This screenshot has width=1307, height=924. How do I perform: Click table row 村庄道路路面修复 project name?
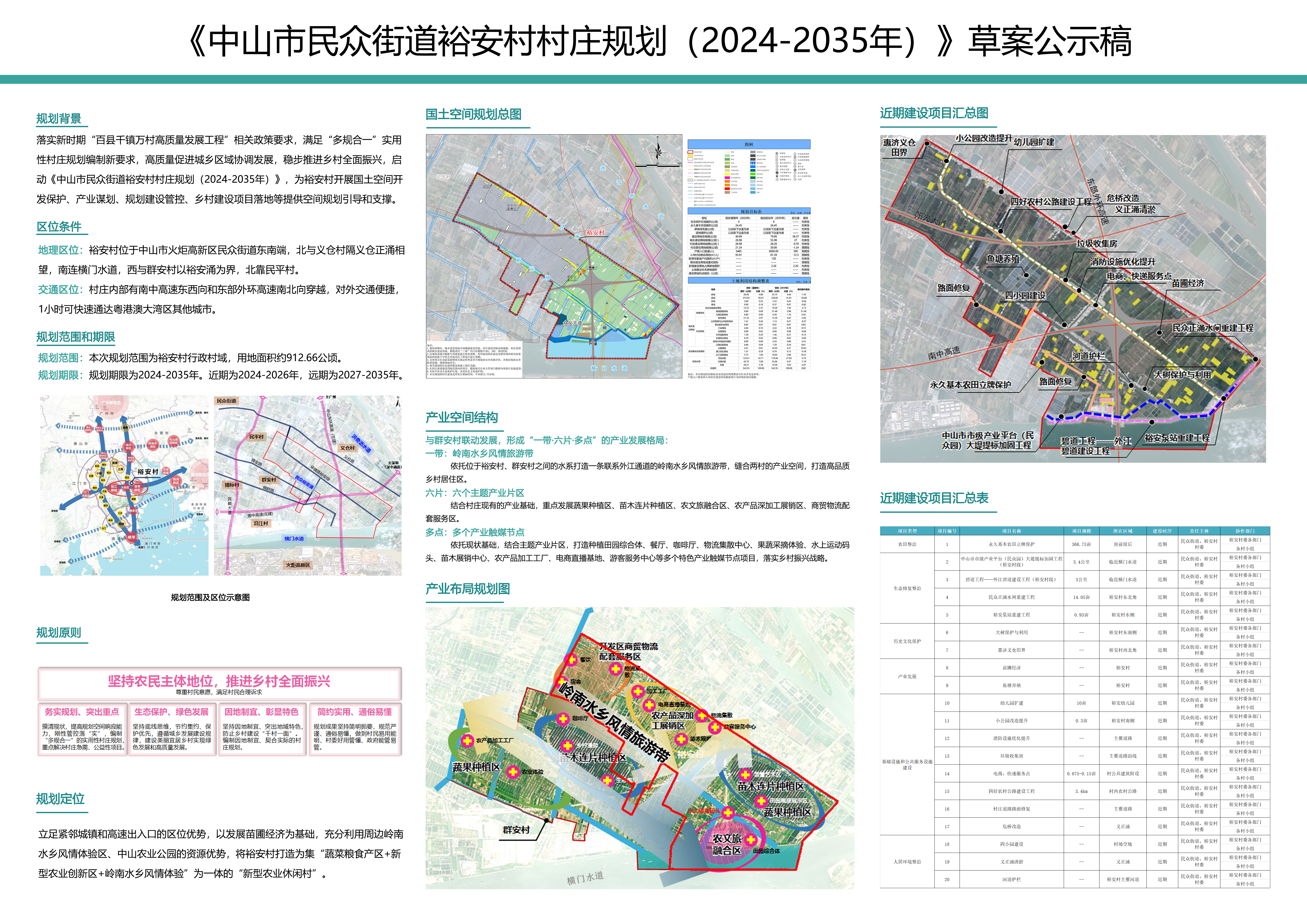pyautogui.click(x=1011, y=809)
